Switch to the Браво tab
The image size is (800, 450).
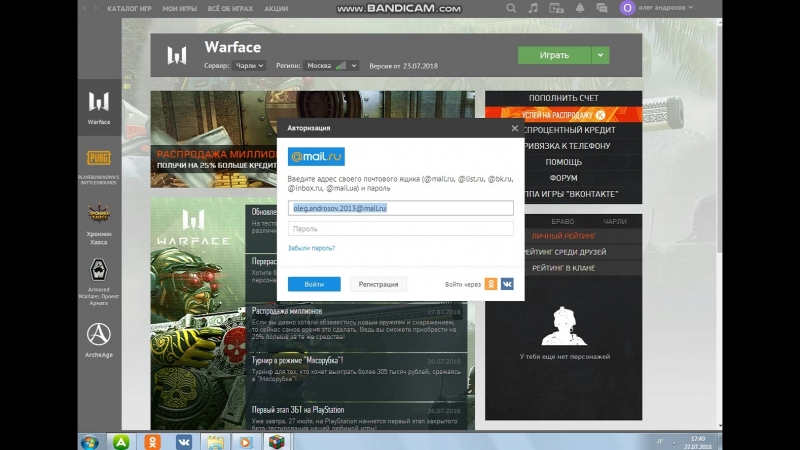tap(562, 221)
